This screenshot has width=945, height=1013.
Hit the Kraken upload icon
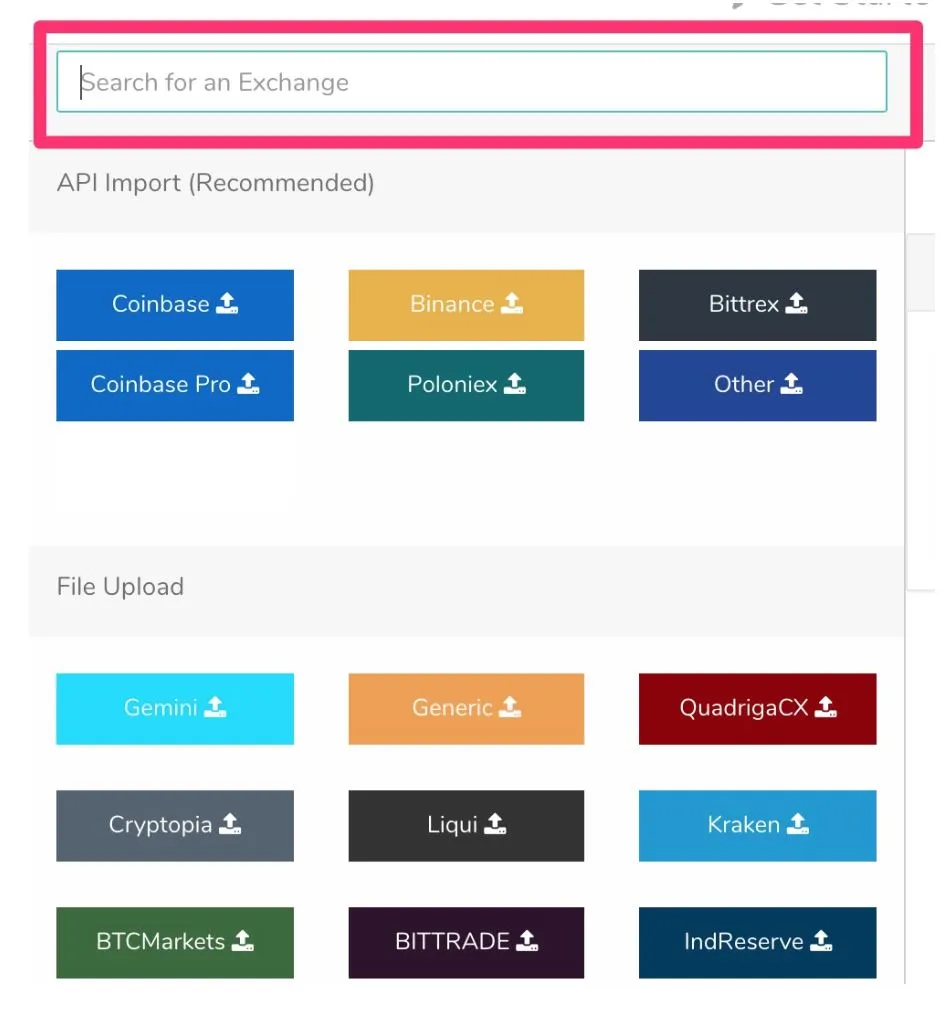(797, 825)
